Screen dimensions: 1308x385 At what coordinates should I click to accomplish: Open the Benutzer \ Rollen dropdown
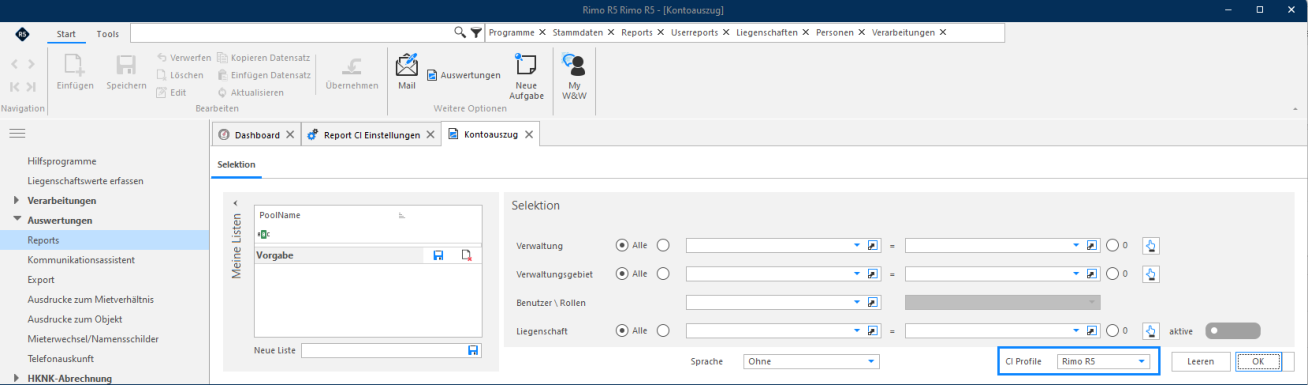856,302
